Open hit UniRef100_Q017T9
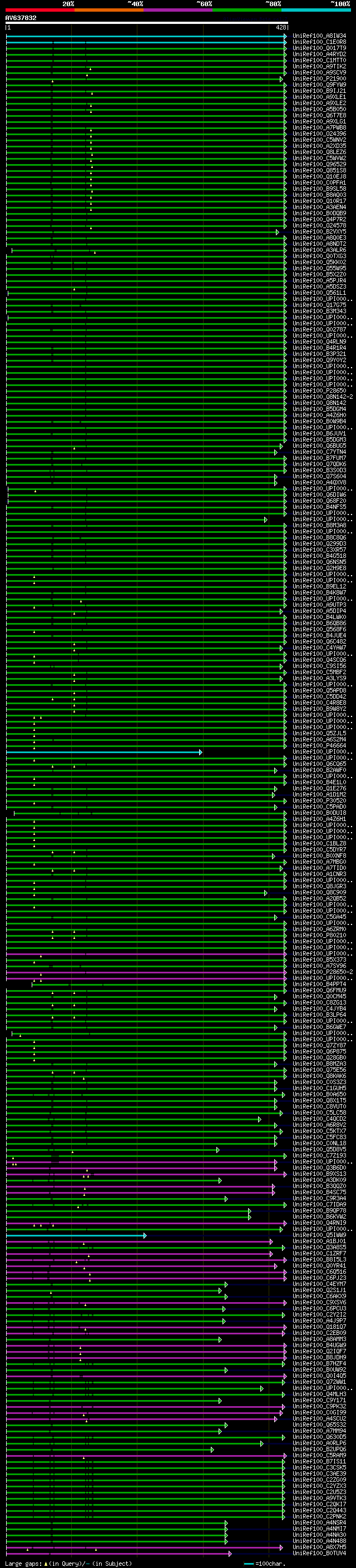356x1568 pixels. coord(319,48)
